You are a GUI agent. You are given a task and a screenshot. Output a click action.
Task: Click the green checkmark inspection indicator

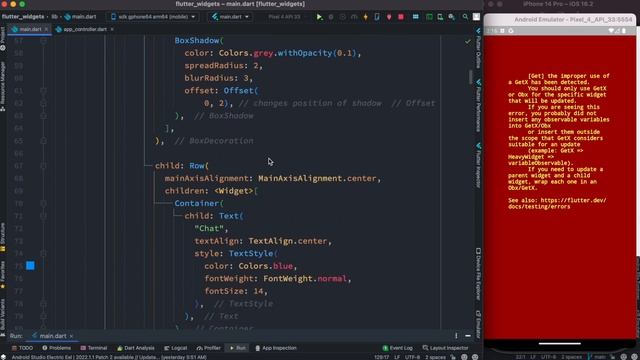pyautogui.click(x=468, y=41)
